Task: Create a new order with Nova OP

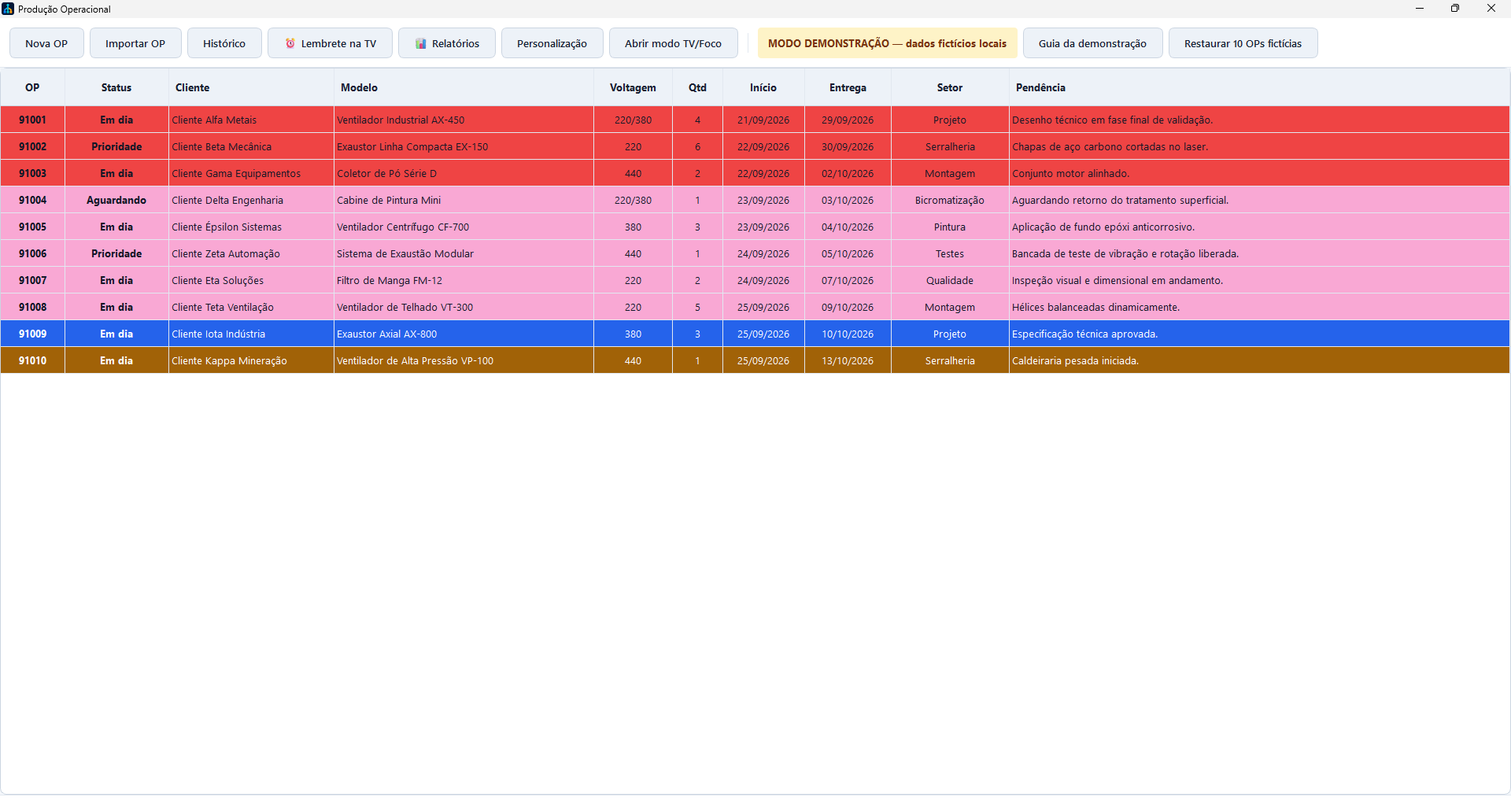Action: [x=46, y=43]
